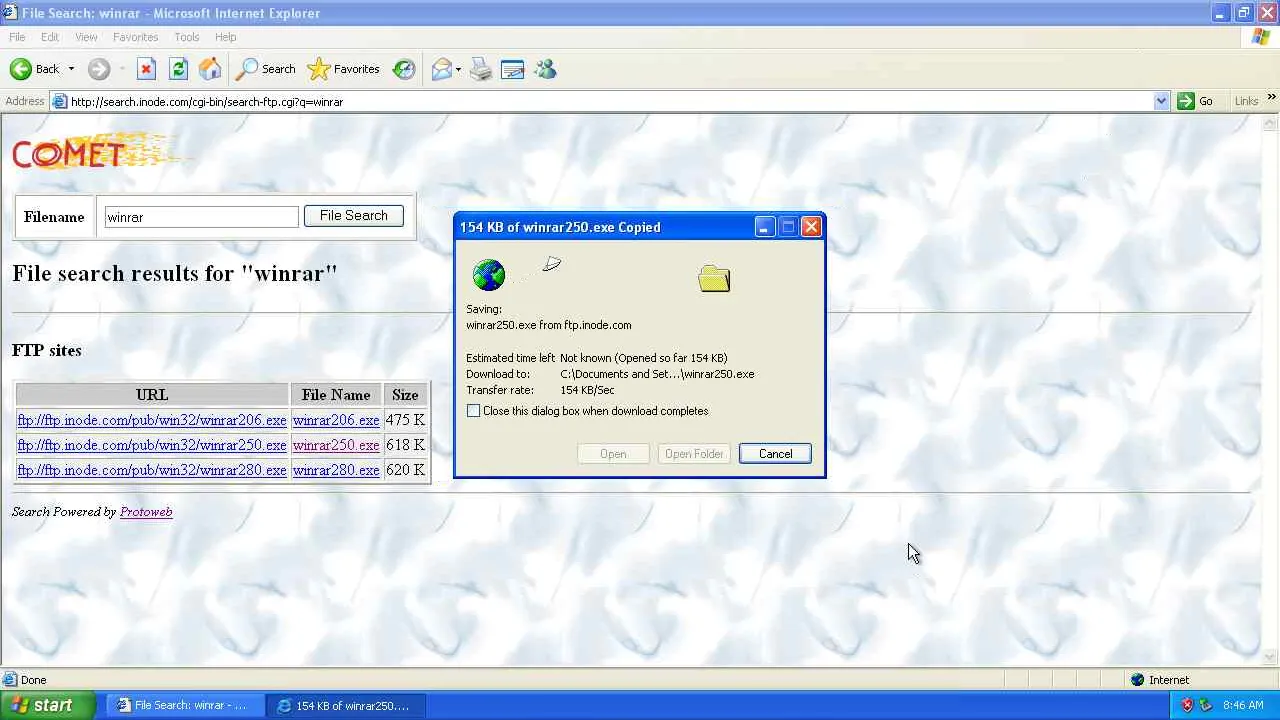
Task: Click the Safely Remove Hardware tray icon
Action: (x=1206, y=705)
